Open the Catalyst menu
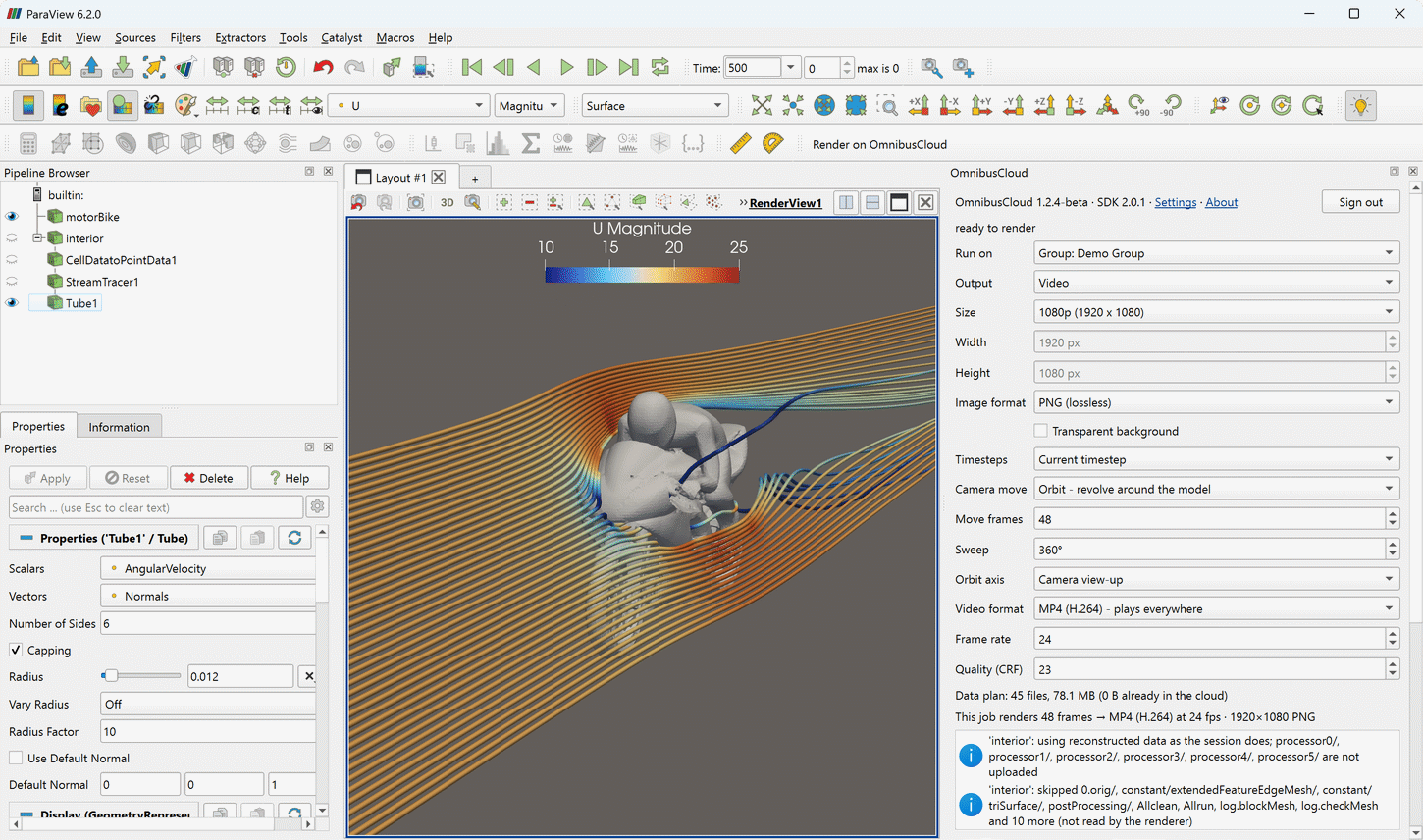 pyautogui.click(x=342, y=37)
